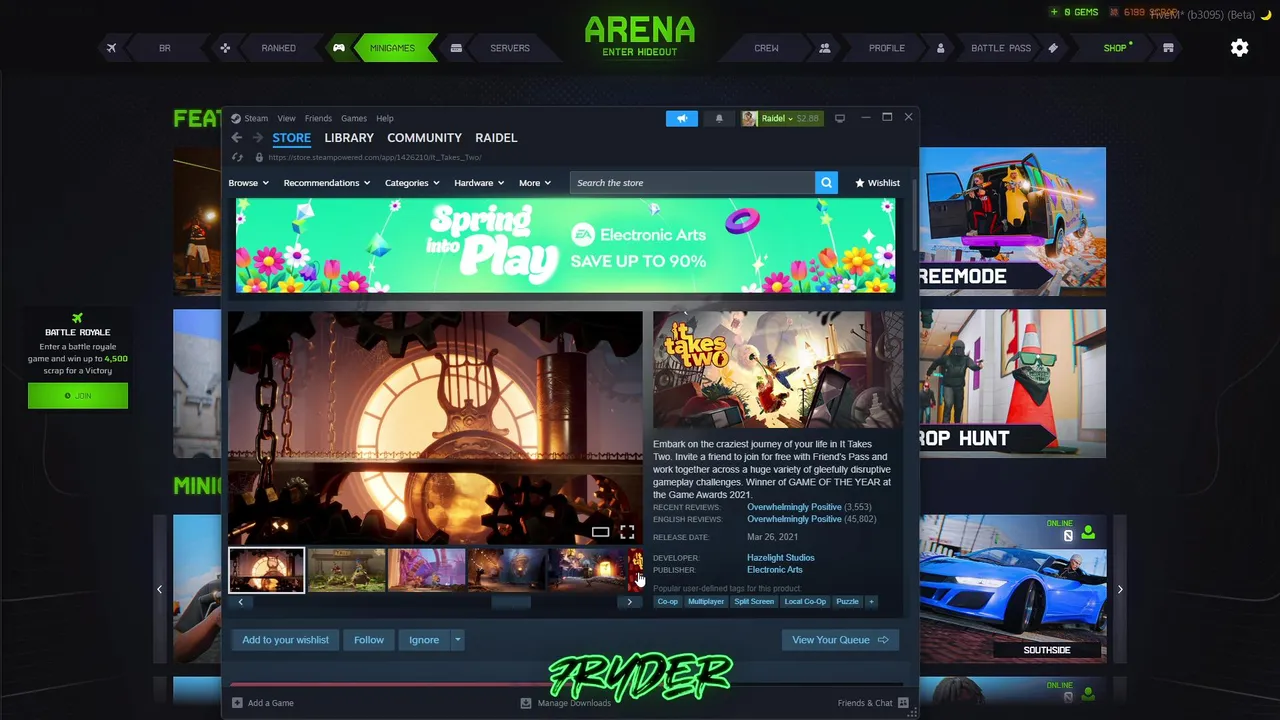Click the Steam forward navigation arrow

tap(257, 138)
